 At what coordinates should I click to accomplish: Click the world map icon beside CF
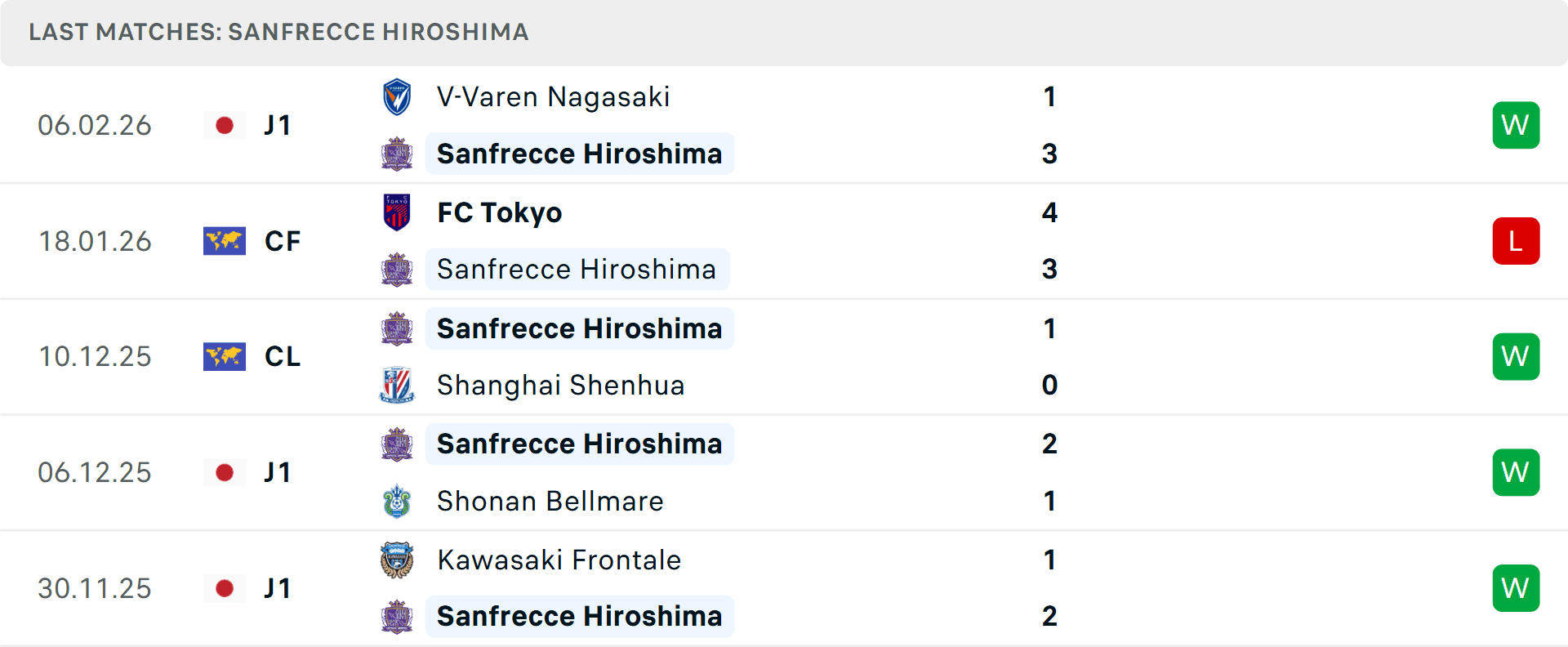point(225,241)
